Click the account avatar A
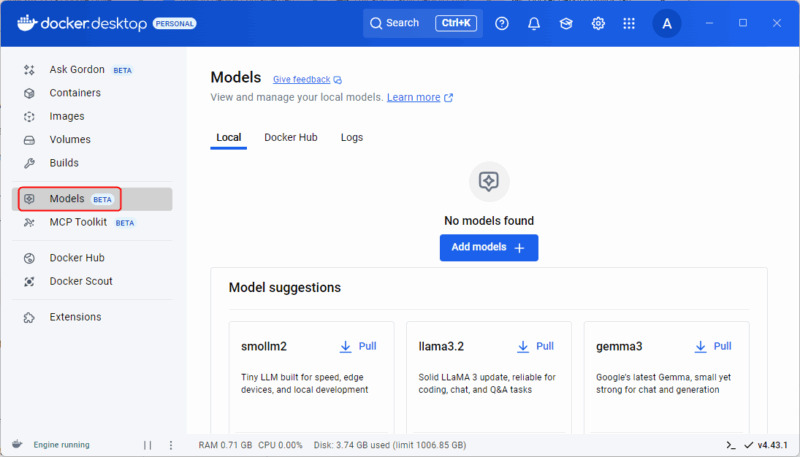Screen dimensions: 800x457 (667, 23)
